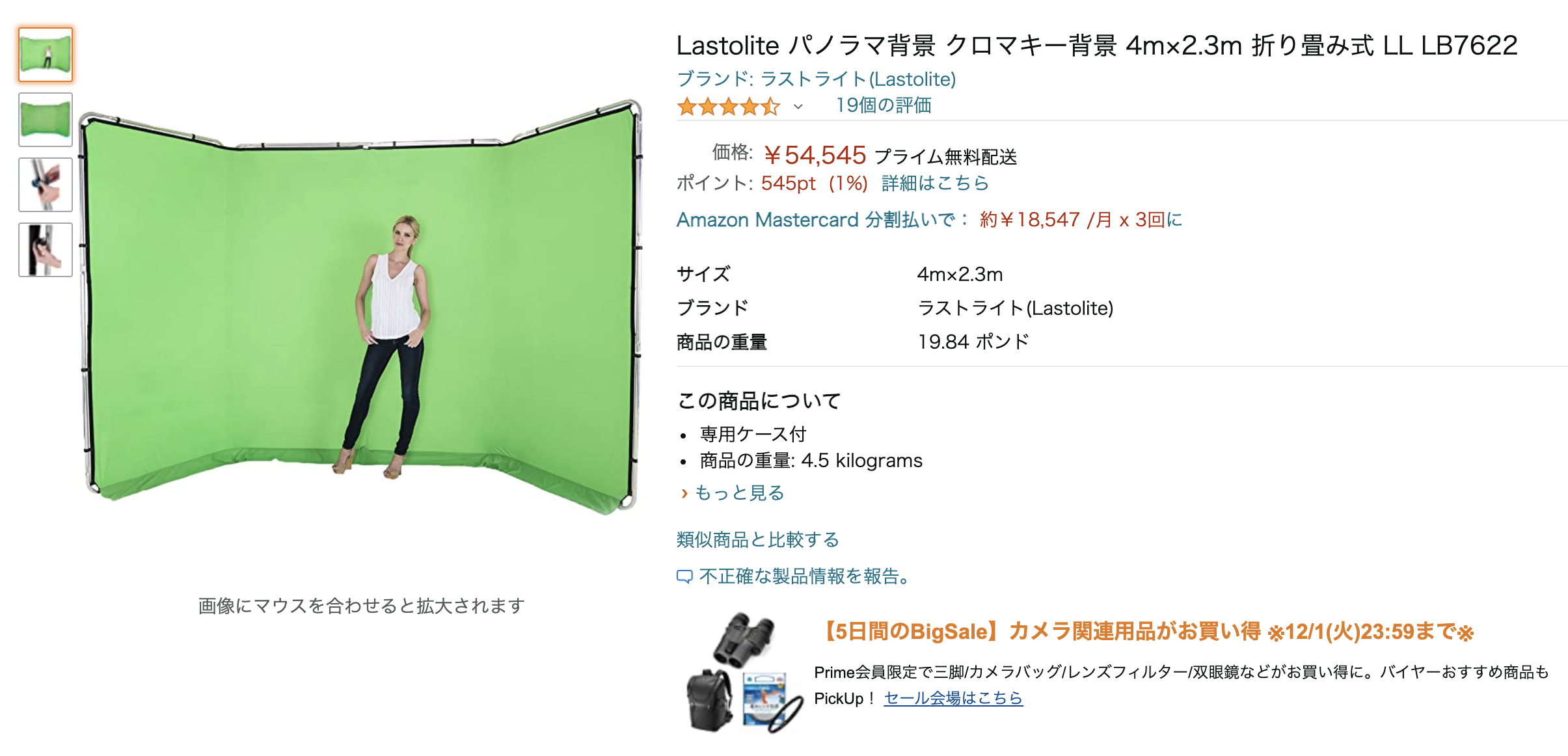Click the orange arrow beside もっと見る
The width and height of the screenshot is (1568, 756).
684,494
